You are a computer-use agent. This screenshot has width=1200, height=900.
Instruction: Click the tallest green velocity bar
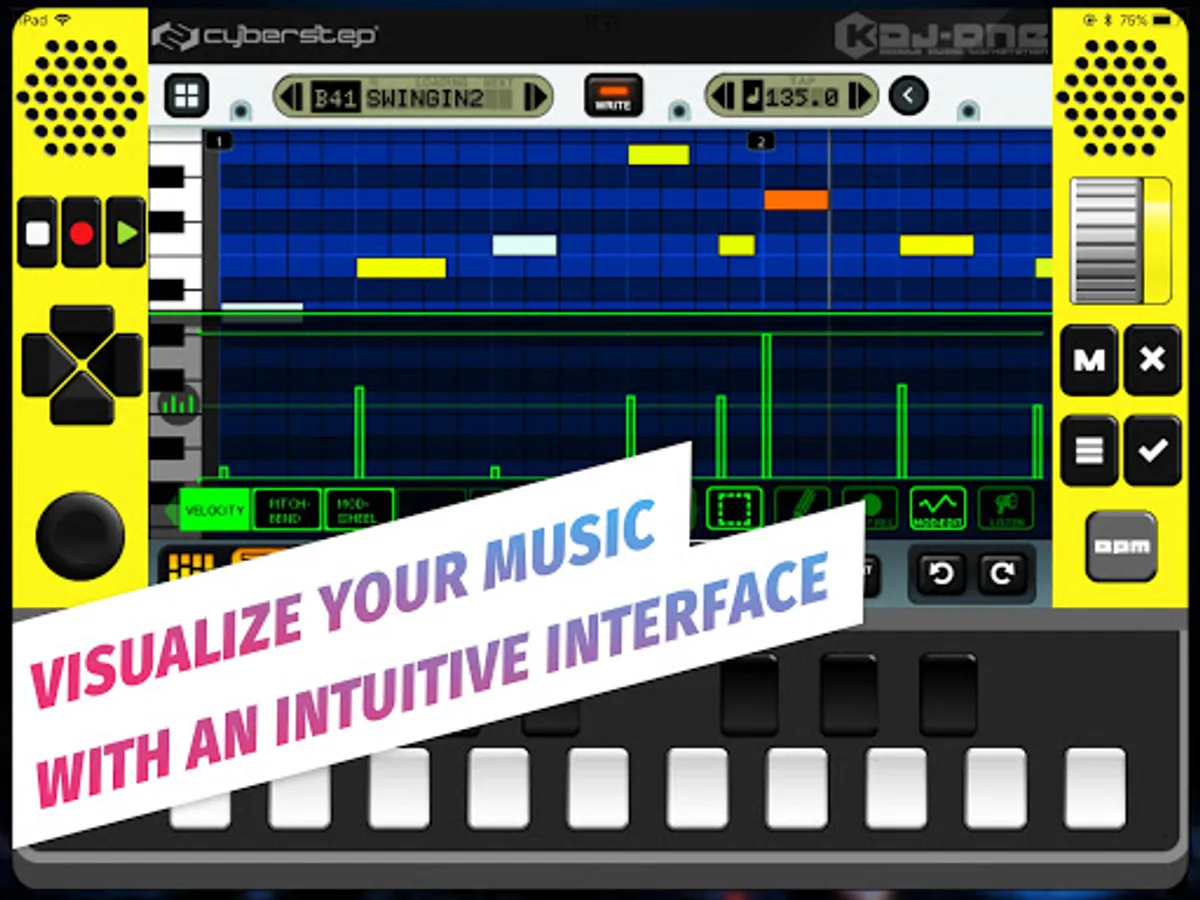766,406
